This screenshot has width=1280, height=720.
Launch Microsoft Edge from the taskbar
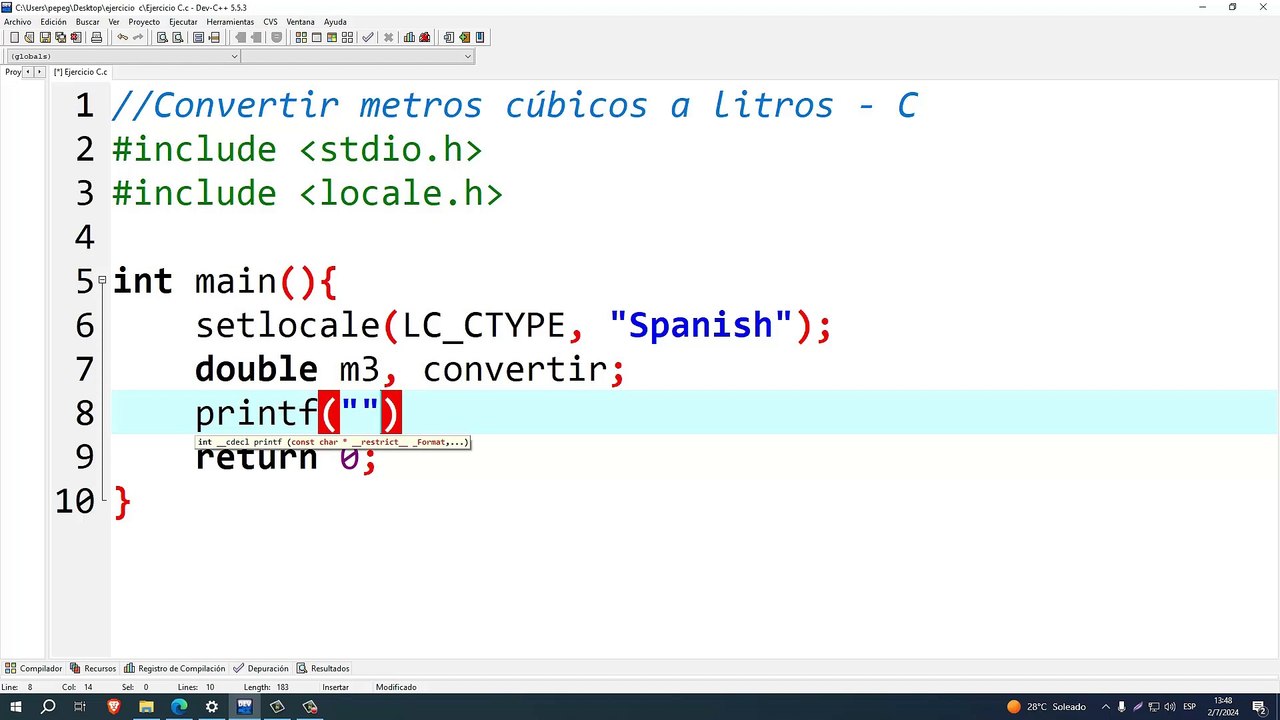179,707
